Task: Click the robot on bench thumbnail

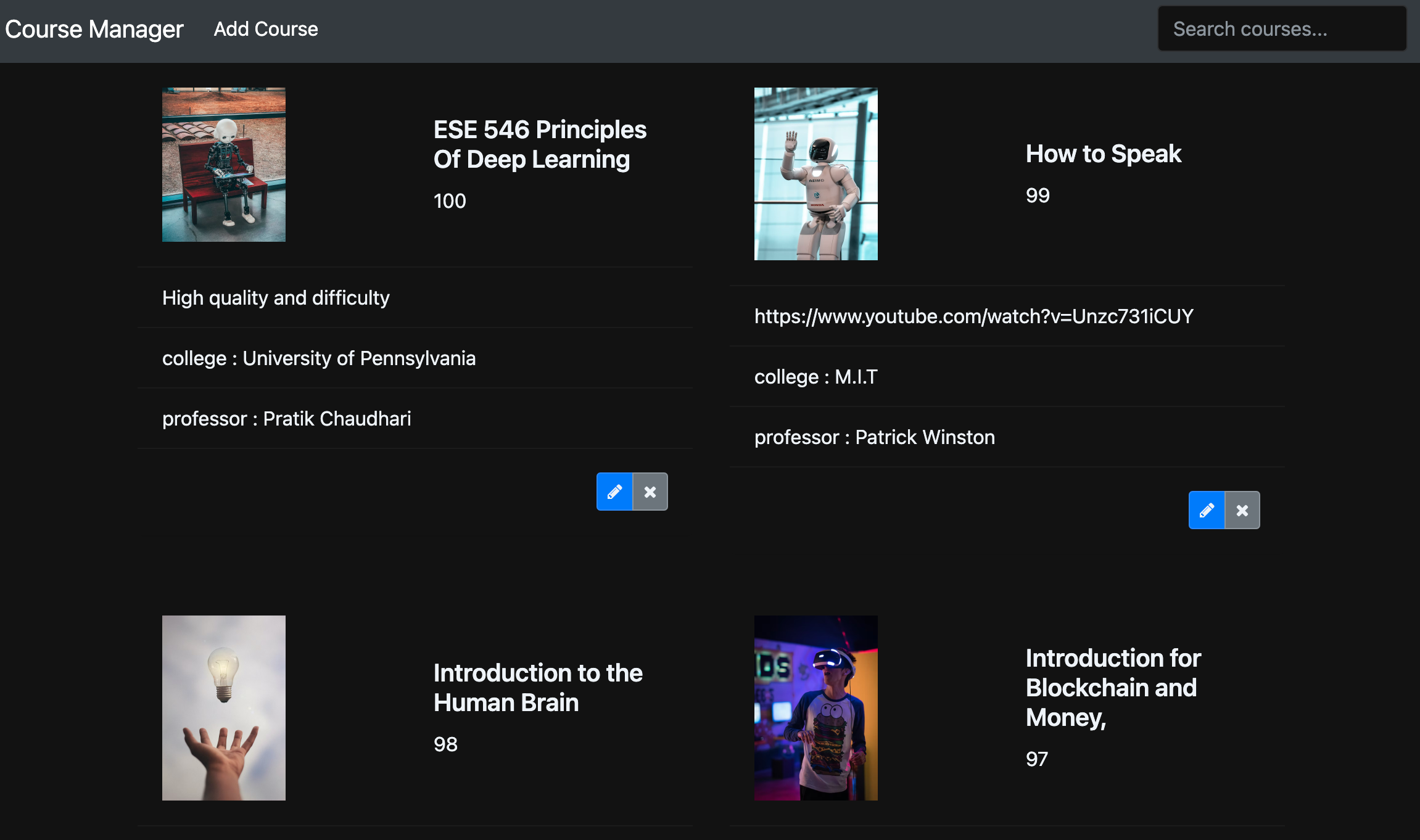Action: point(224,165)
